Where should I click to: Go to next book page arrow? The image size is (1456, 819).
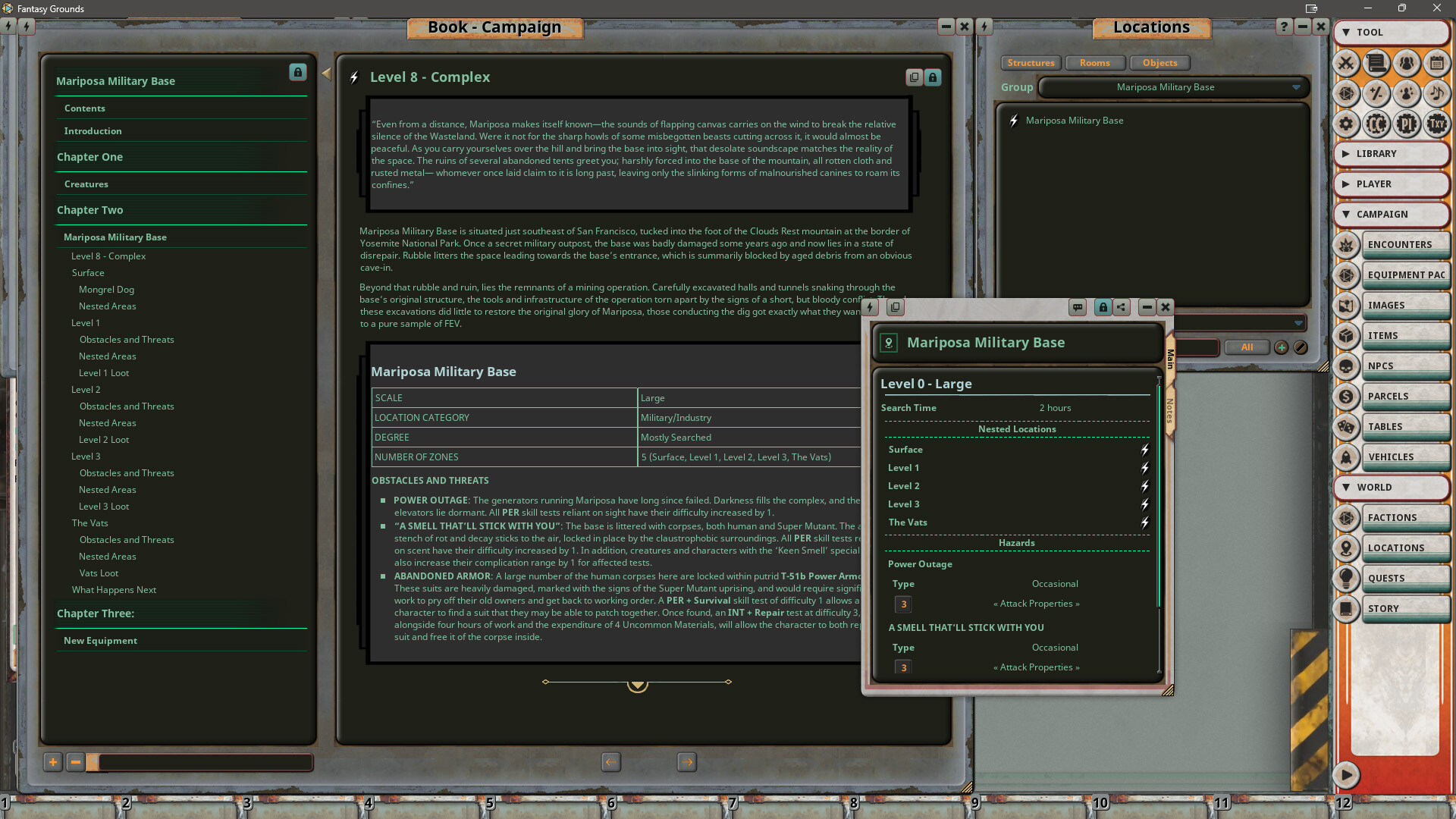point(686,762)
